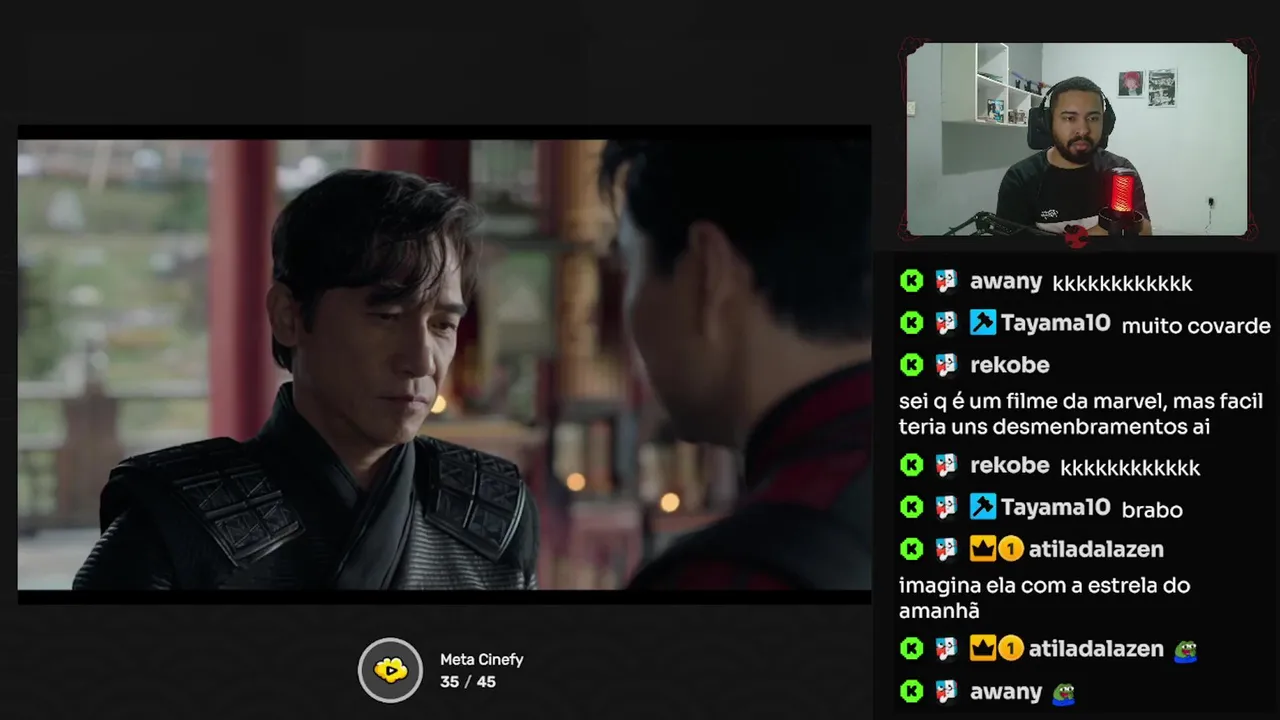Click green Kick icon beside awany's kkkkkkkkkkkk message
The width and height of the screenshot is (1280, 720).
pos(911,281)
